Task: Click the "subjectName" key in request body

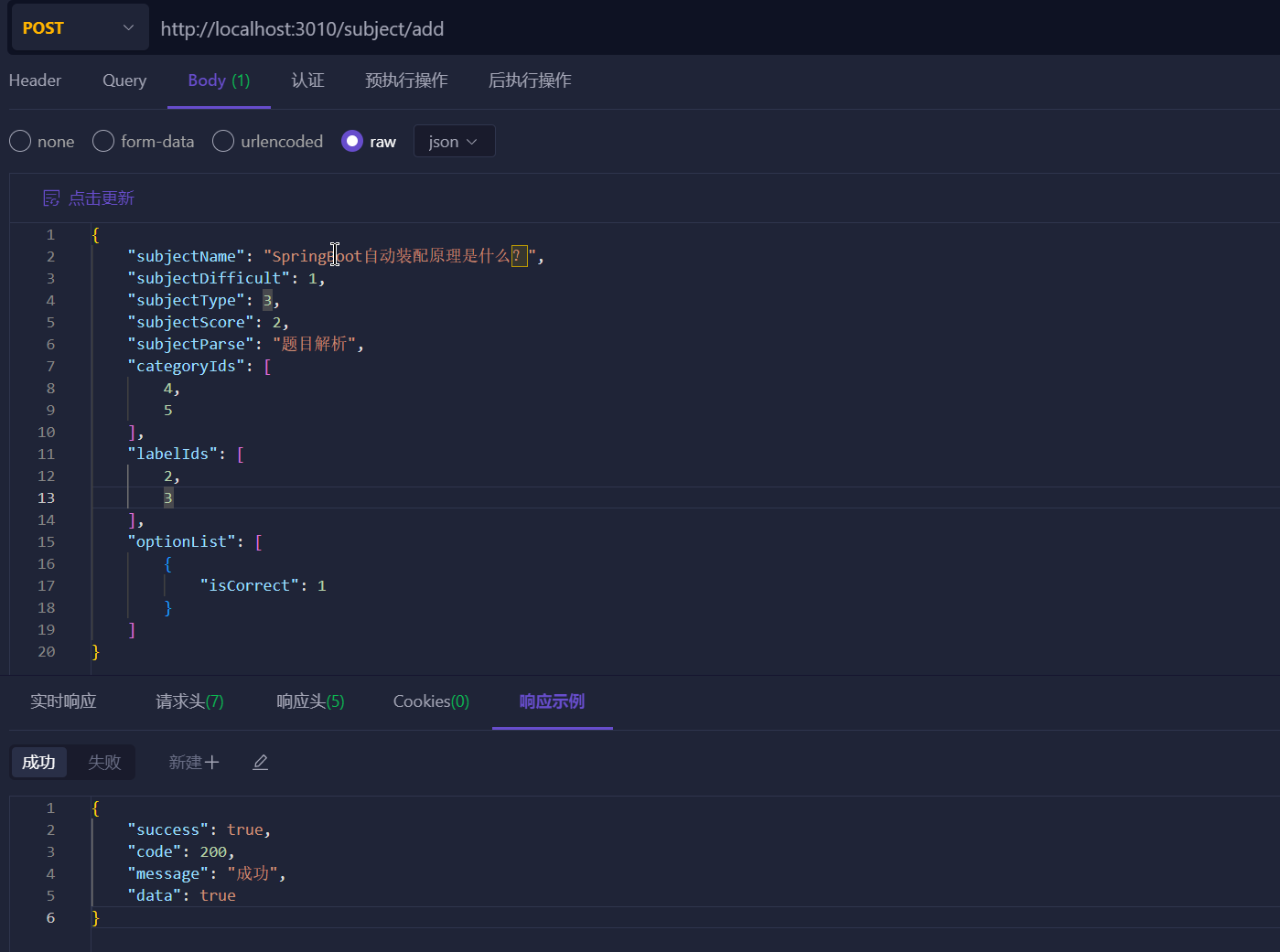Action: [x=186, y=256]
